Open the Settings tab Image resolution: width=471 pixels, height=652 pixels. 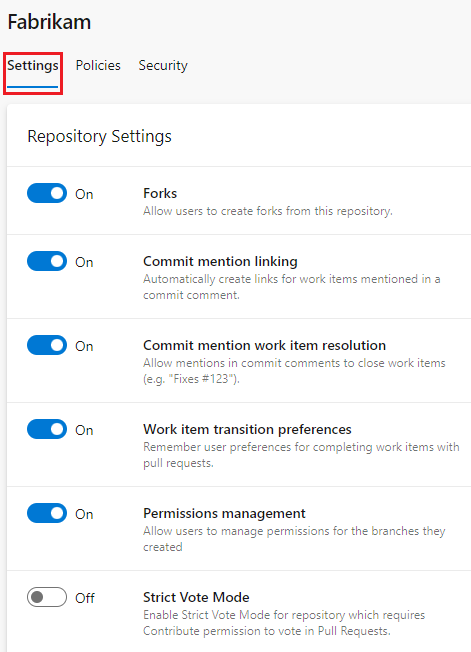pyautogui.click(x=32, y=66)
